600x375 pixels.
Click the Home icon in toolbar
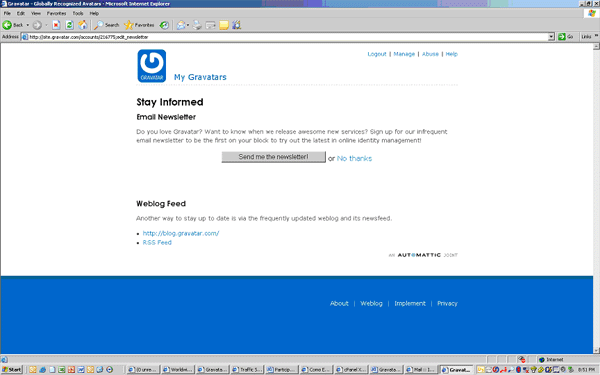click(x=83, y=25)
